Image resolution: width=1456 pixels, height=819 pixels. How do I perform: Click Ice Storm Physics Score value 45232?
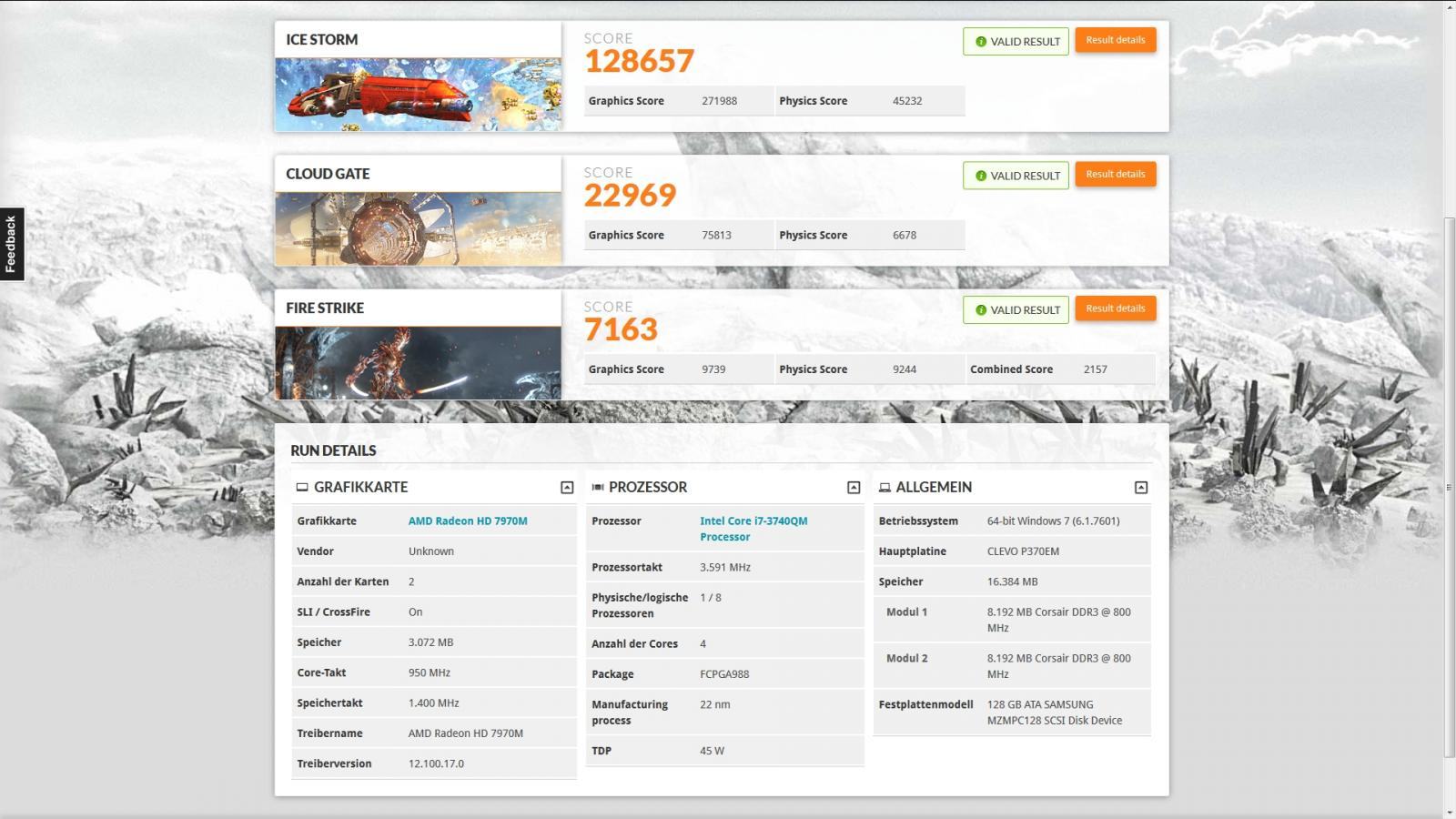tap(907, 101)
